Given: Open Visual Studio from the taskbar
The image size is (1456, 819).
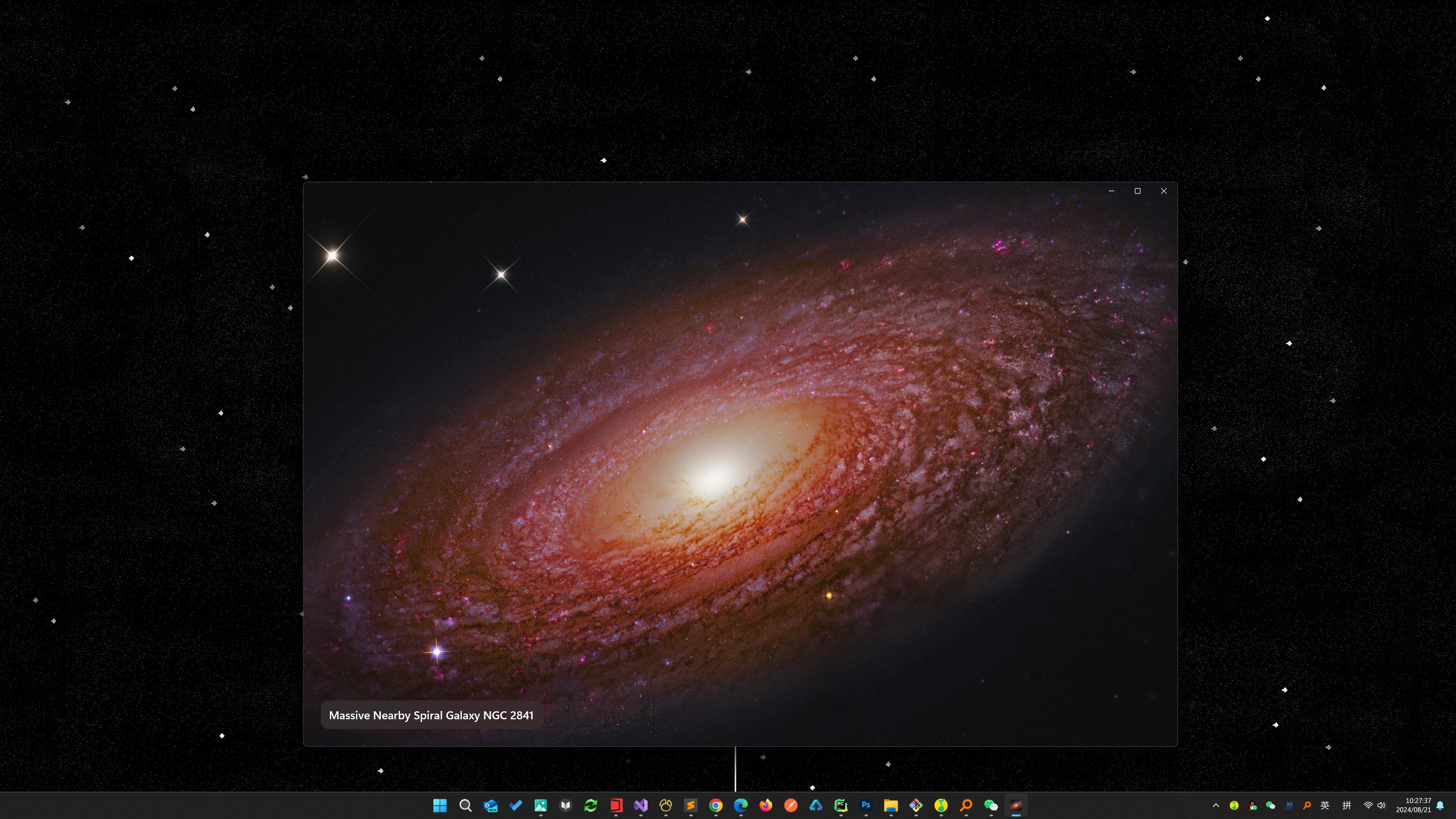Looking at the screenshot, I should [640, 805].
